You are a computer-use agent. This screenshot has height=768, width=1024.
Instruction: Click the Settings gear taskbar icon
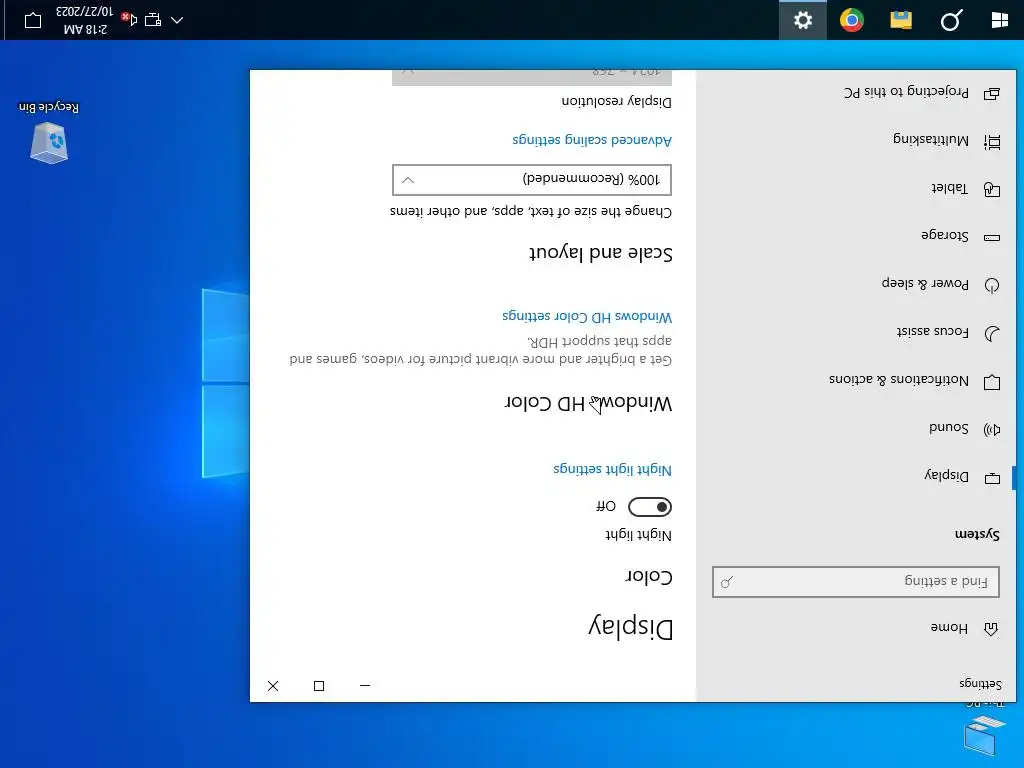[x=803, y=20]
